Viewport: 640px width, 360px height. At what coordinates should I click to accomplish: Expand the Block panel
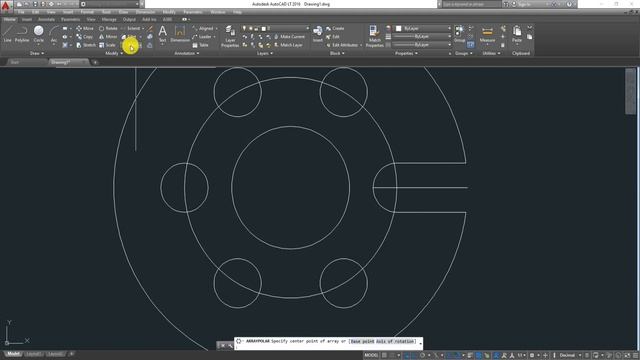(x=337, y=53)
